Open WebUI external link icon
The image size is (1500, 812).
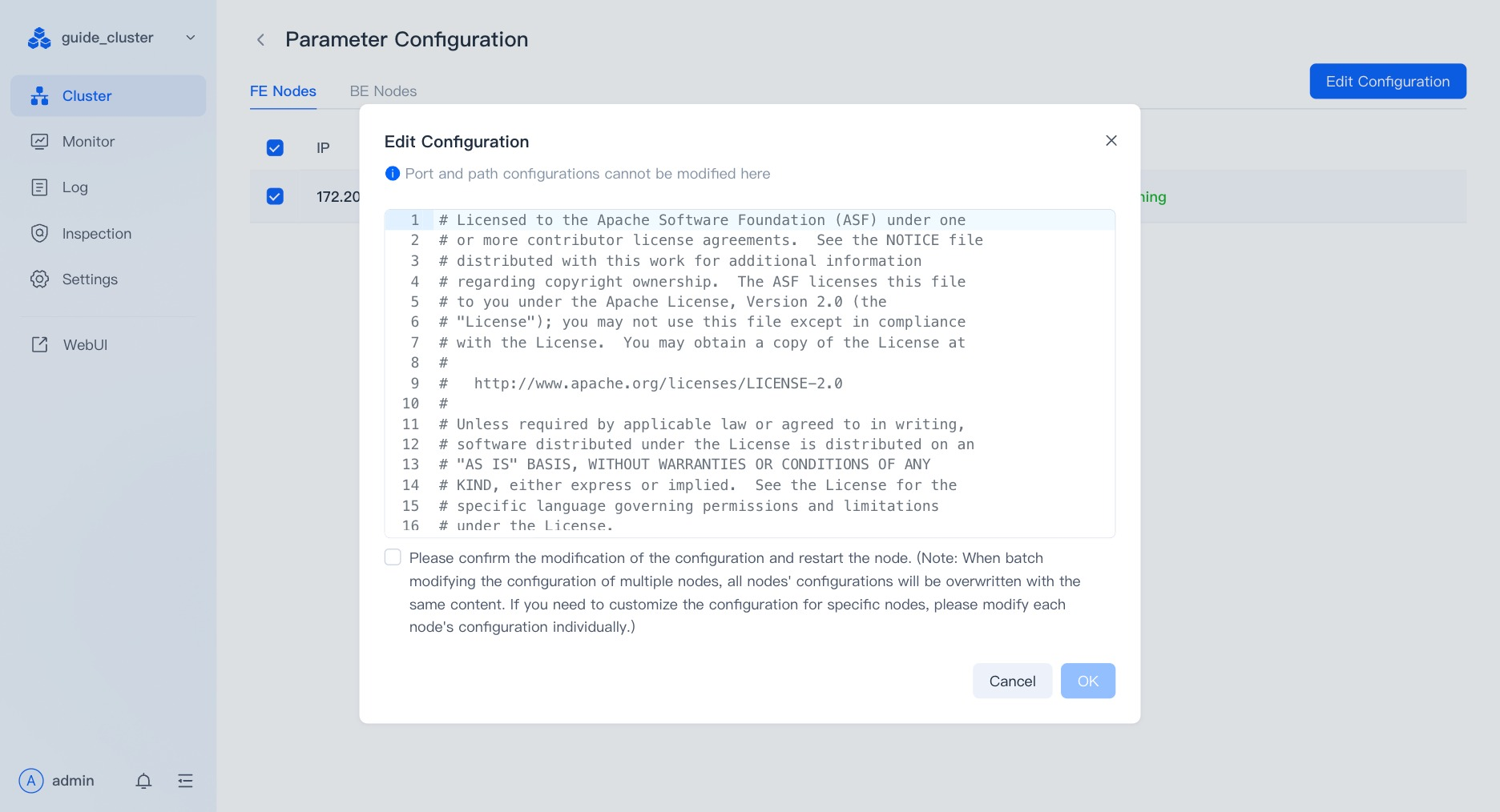tap(39, 344)
